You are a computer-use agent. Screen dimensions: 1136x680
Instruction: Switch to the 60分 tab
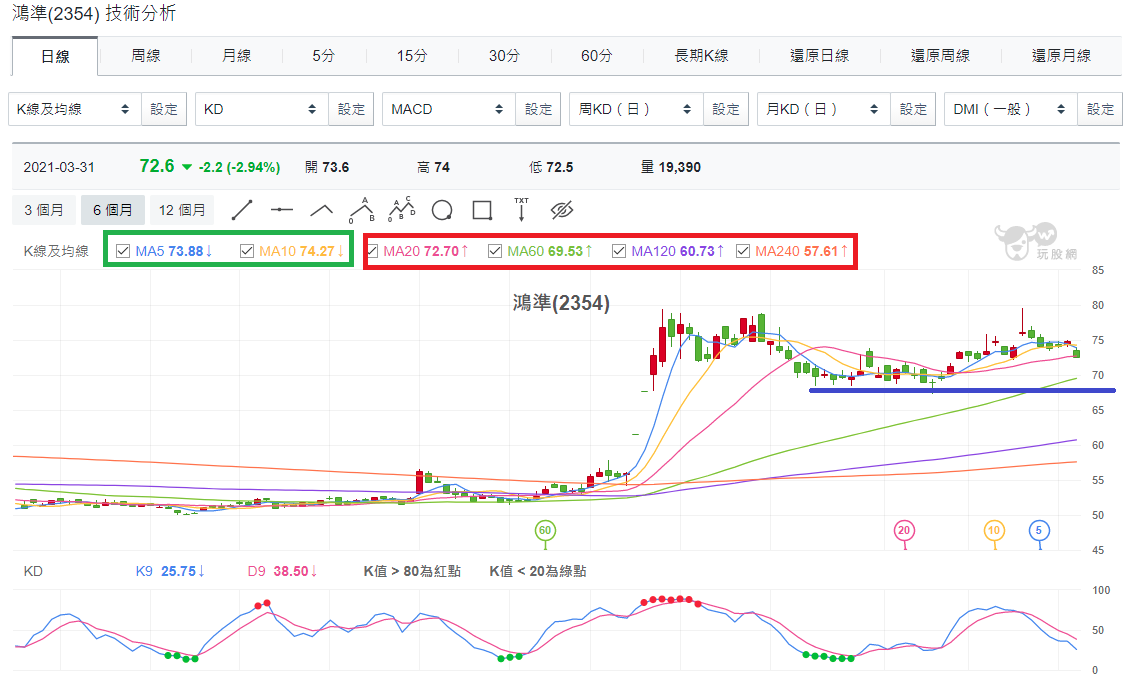pos(596,56)
